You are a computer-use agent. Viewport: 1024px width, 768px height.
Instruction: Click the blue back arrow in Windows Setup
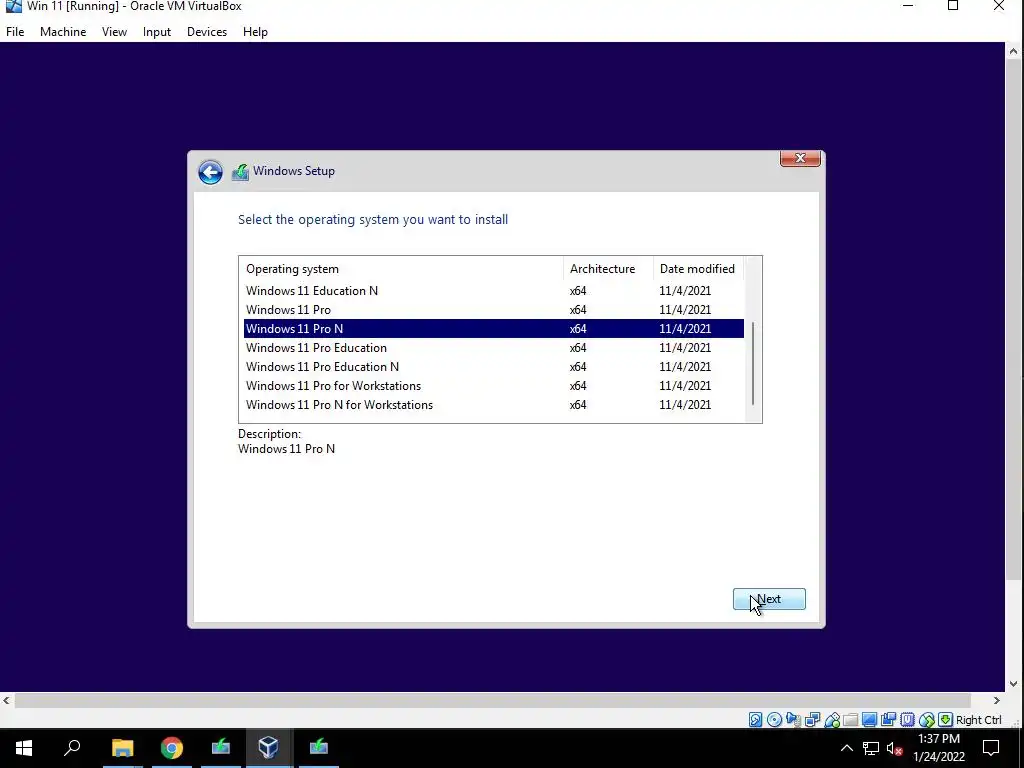(210, 172)
